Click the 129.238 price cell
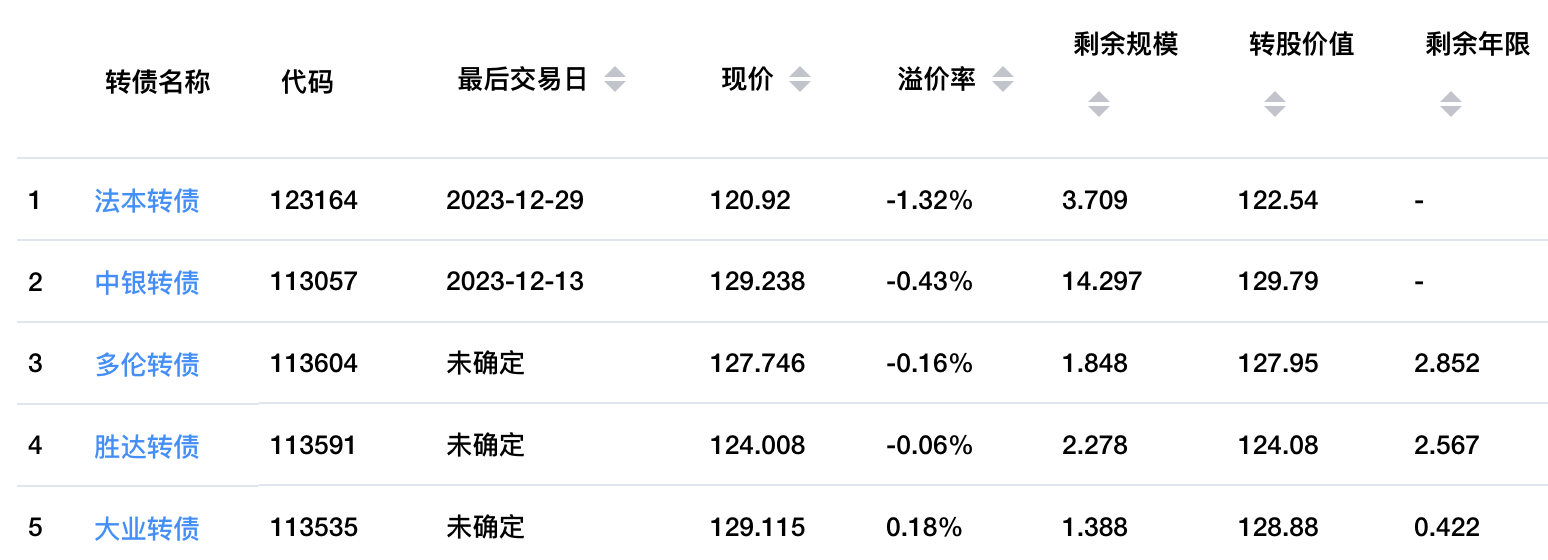The image size is (1548, 560). (x=757, y=283)
